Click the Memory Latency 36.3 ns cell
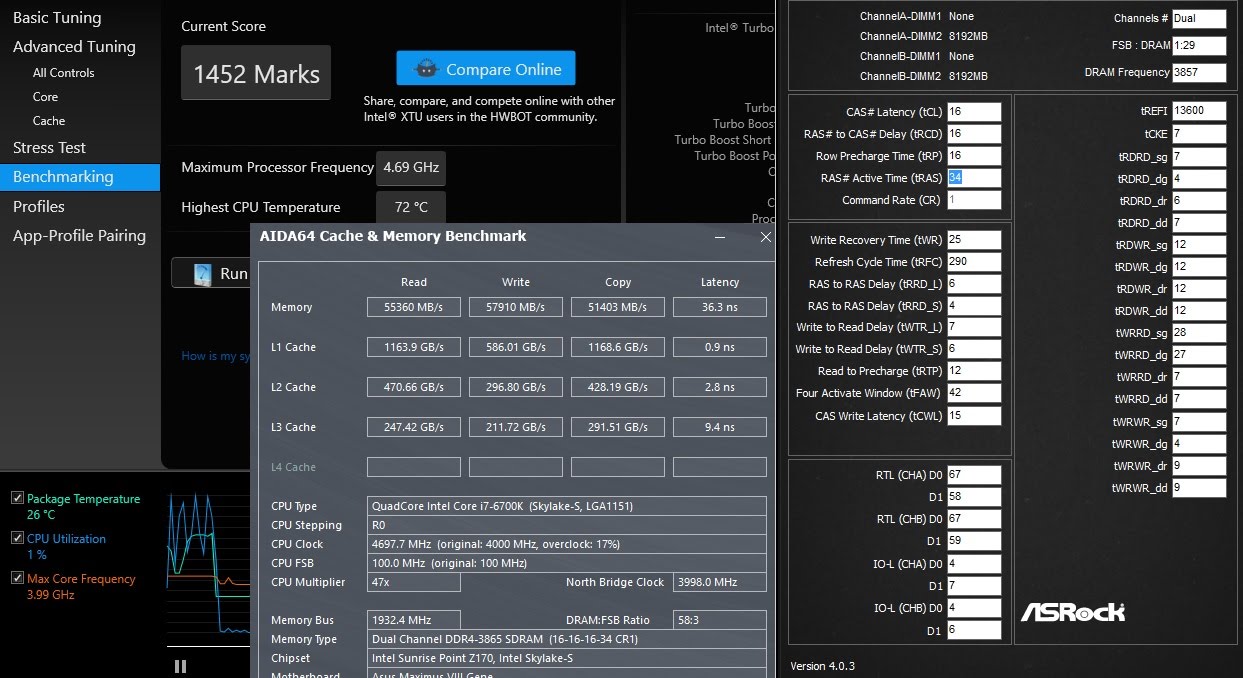The width and height of the screenshot is (1243, 678). (x=720, y=307)
